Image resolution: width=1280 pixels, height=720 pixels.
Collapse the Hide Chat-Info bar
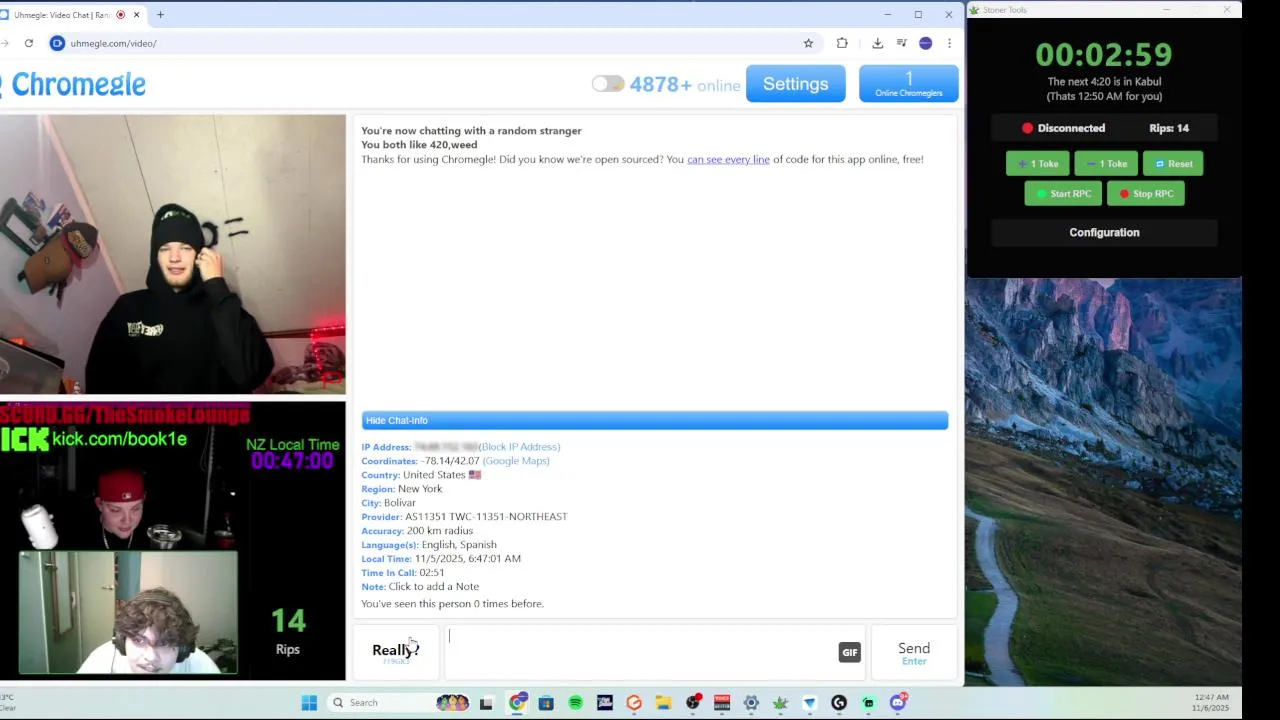click(655, 420)
